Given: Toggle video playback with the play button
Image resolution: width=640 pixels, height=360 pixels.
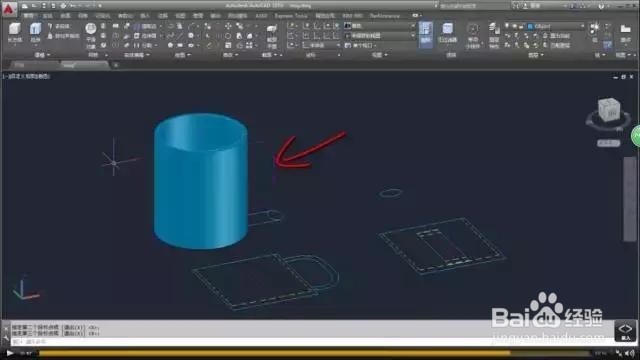Looking at the screenshot, I should pos(9,353).
